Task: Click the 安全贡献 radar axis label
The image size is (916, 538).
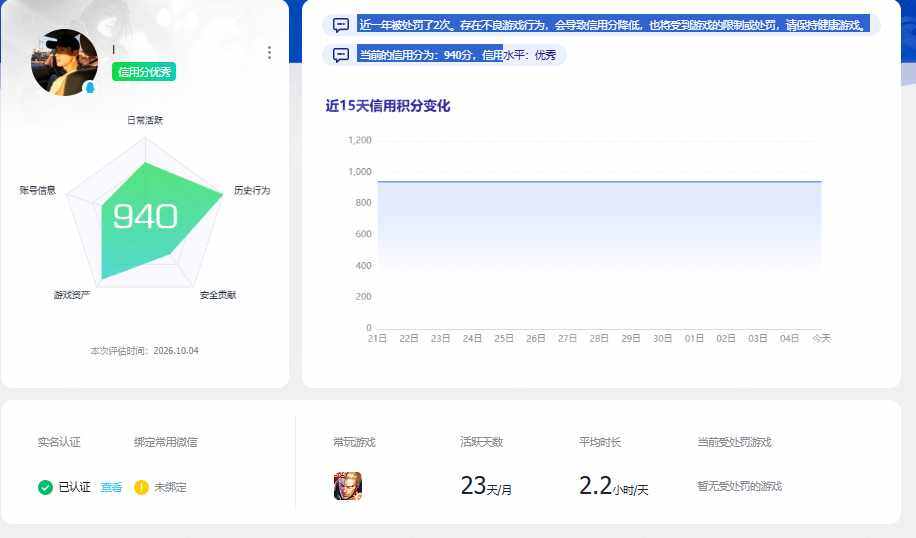Action: coord(218,295)
